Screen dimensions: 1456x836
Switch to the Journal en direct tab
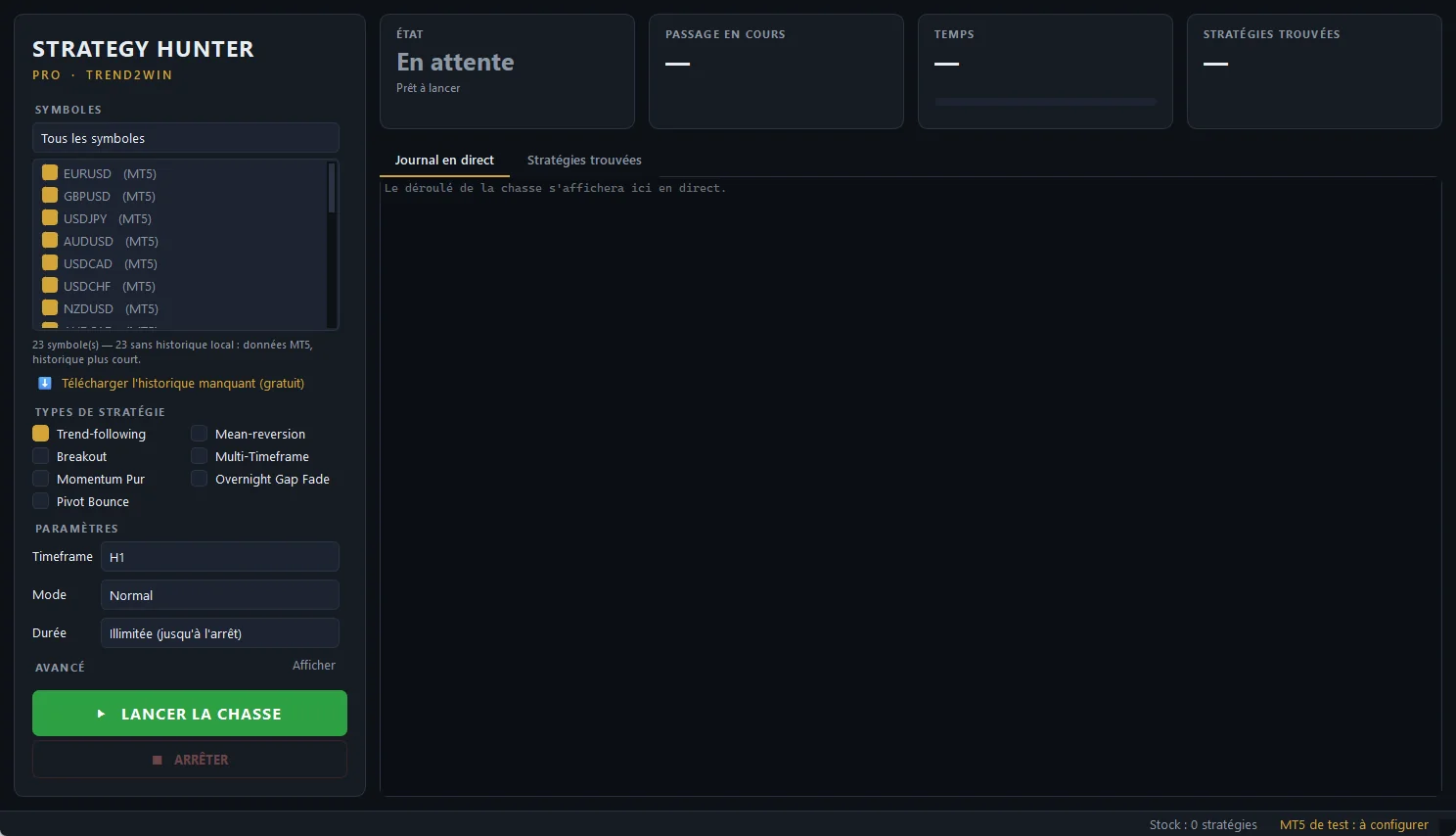coord(444,160)
